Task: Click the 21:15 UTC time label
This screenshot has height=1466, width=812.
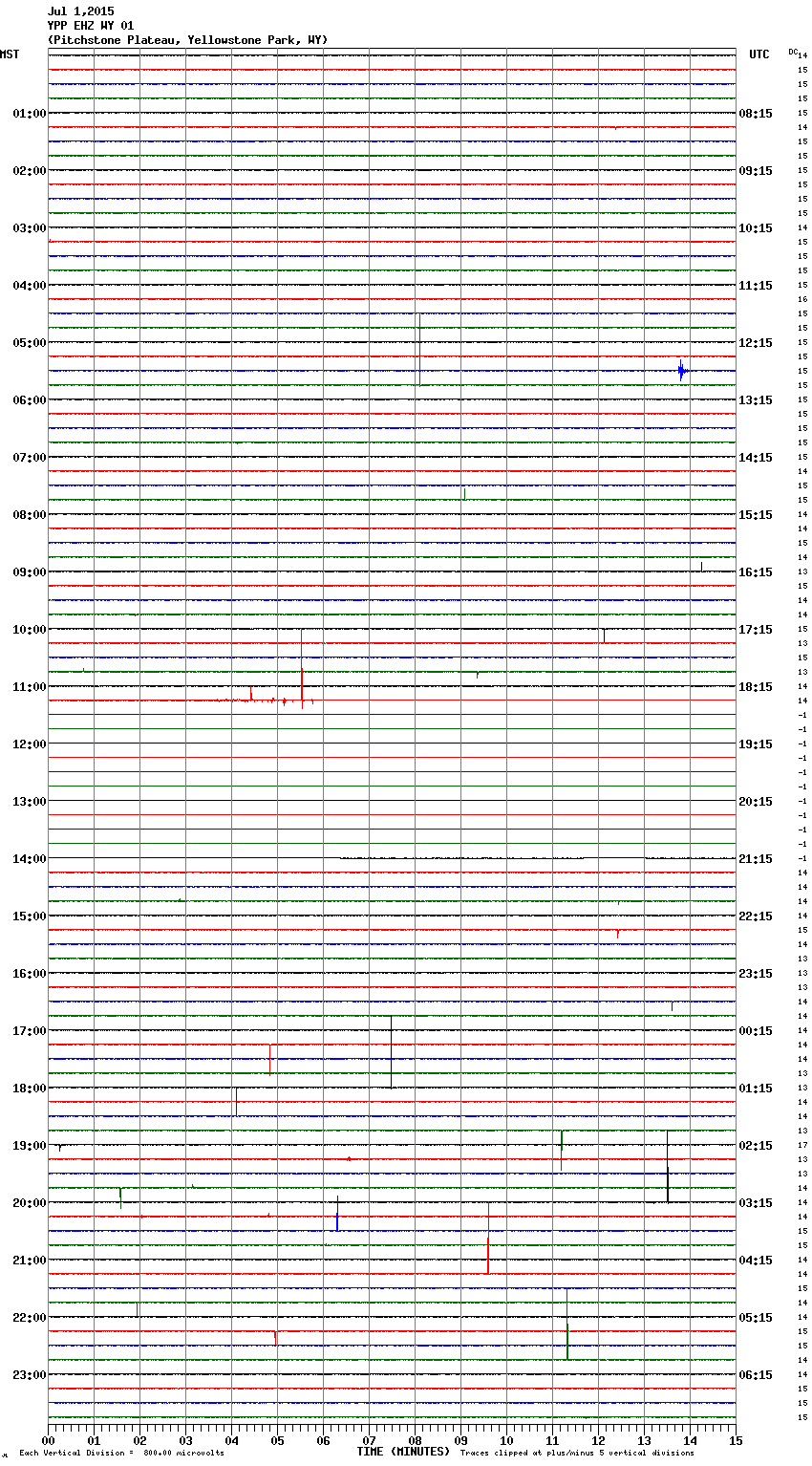Action: click(756, 859)
